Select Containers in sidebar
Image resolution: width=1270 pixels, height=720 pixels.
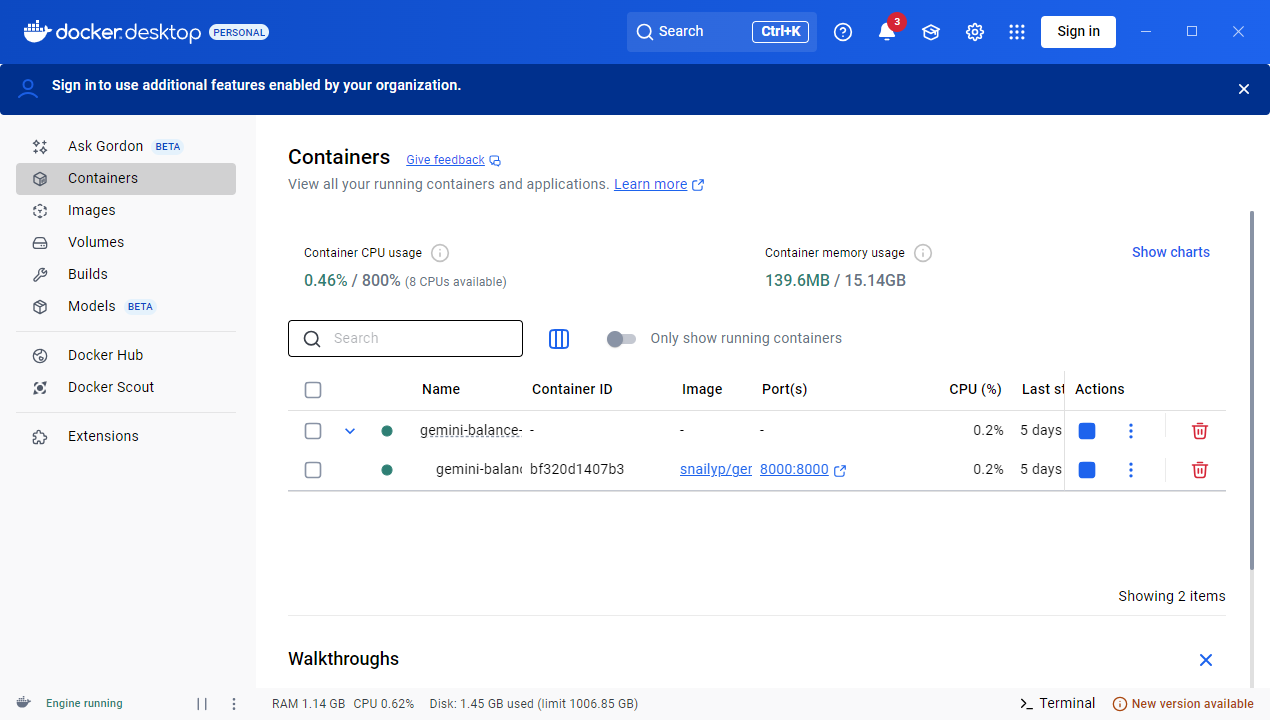click(x=126, y=179)
